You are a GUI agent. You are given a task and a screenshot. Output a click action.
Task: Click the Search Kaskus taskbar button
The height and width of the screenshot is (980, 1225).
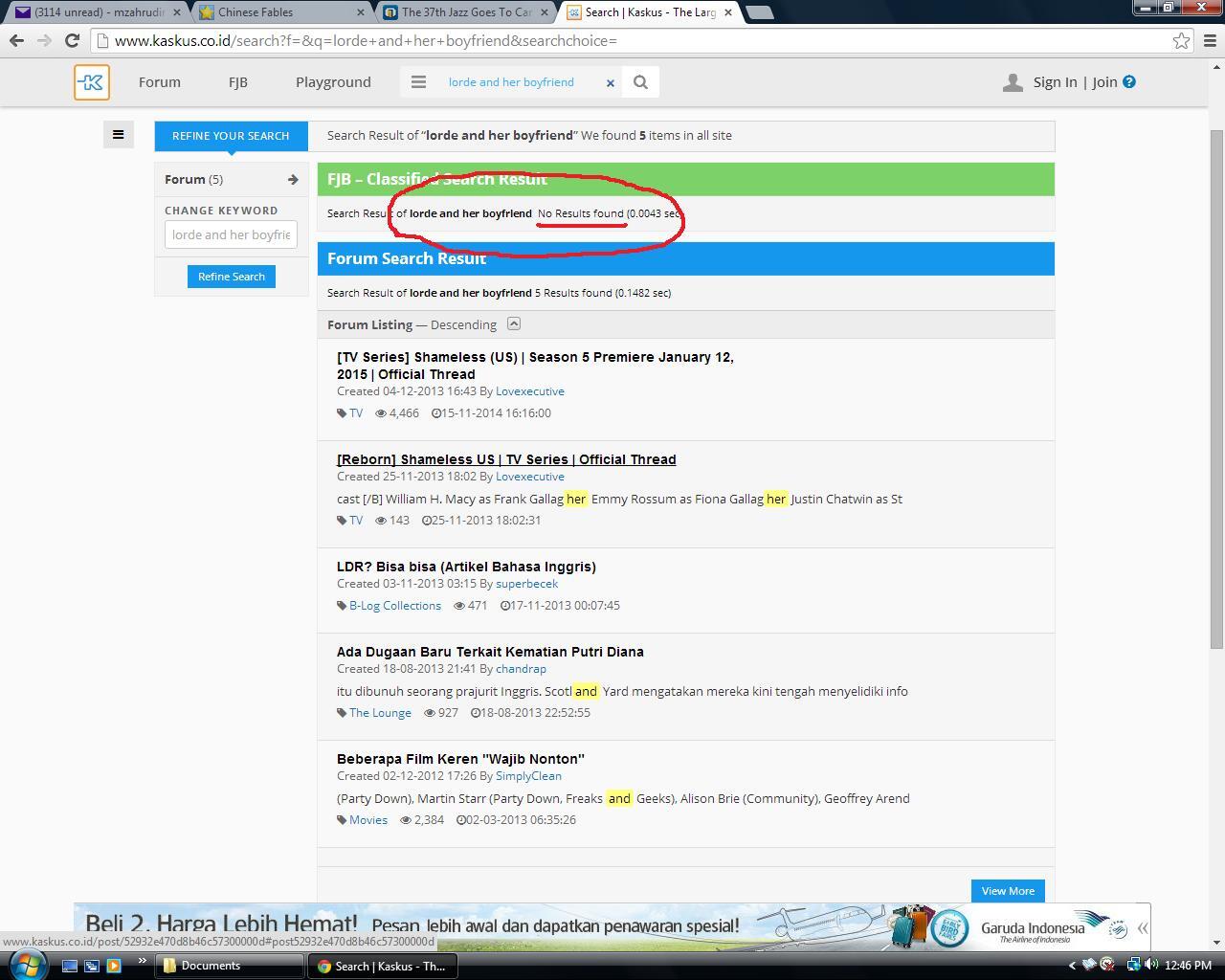[x=383, y=966]
